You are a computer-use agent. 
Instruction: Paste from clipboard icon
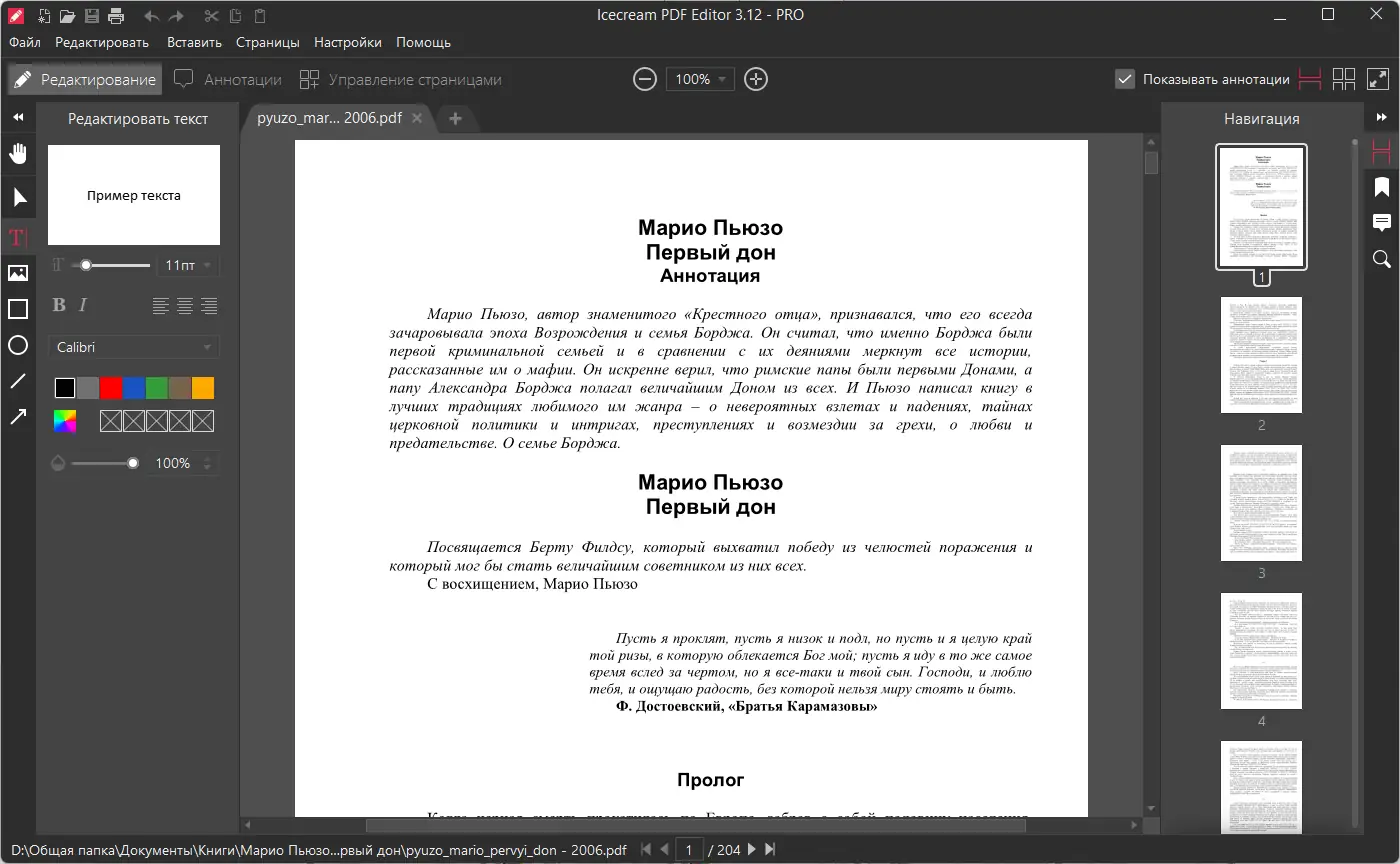pyautogui.click(x=260, y=16)
